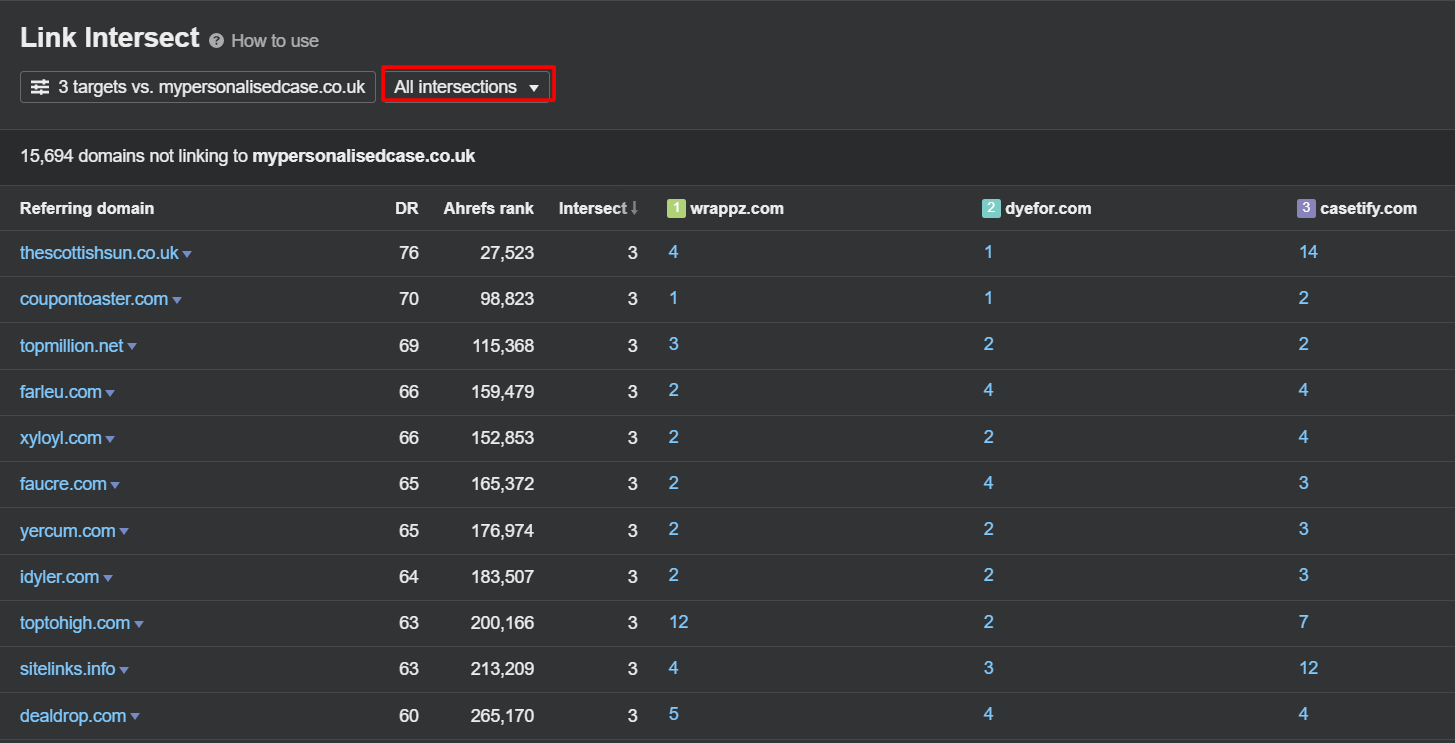
Task: Click Ahrefs rank value 27,523
Action: point(507,253)
